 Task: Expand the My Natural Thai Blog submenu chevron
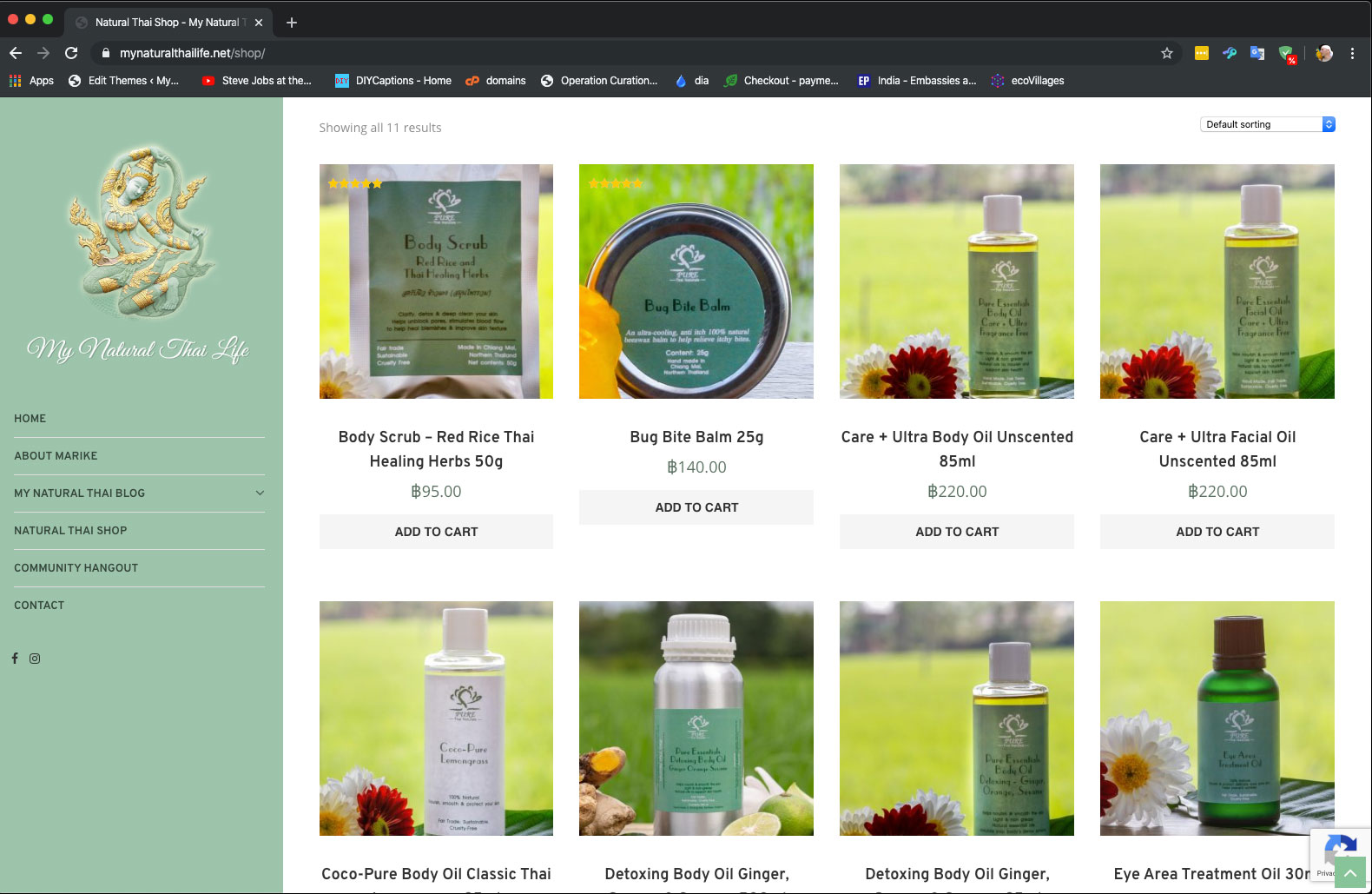[x=260, y=493]
